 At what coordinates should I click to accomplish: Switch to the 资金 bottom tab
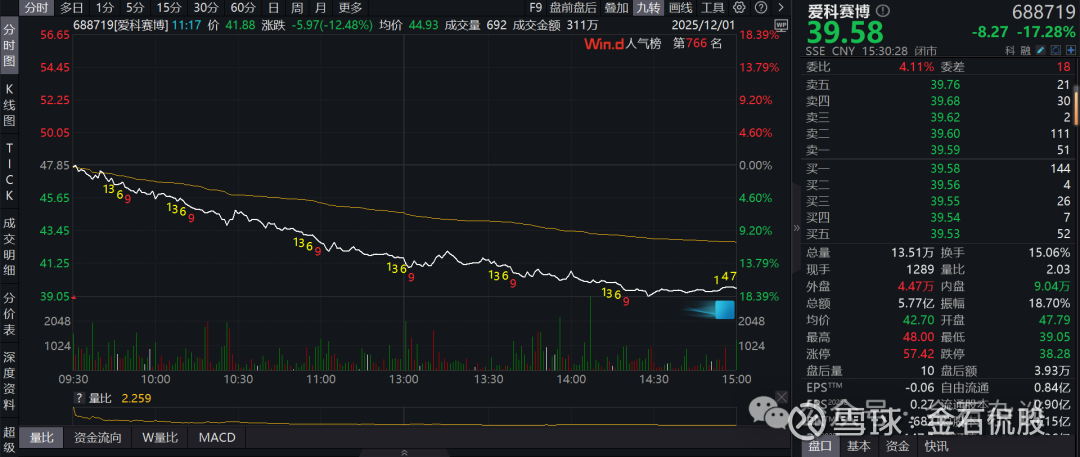click(897, 446)
